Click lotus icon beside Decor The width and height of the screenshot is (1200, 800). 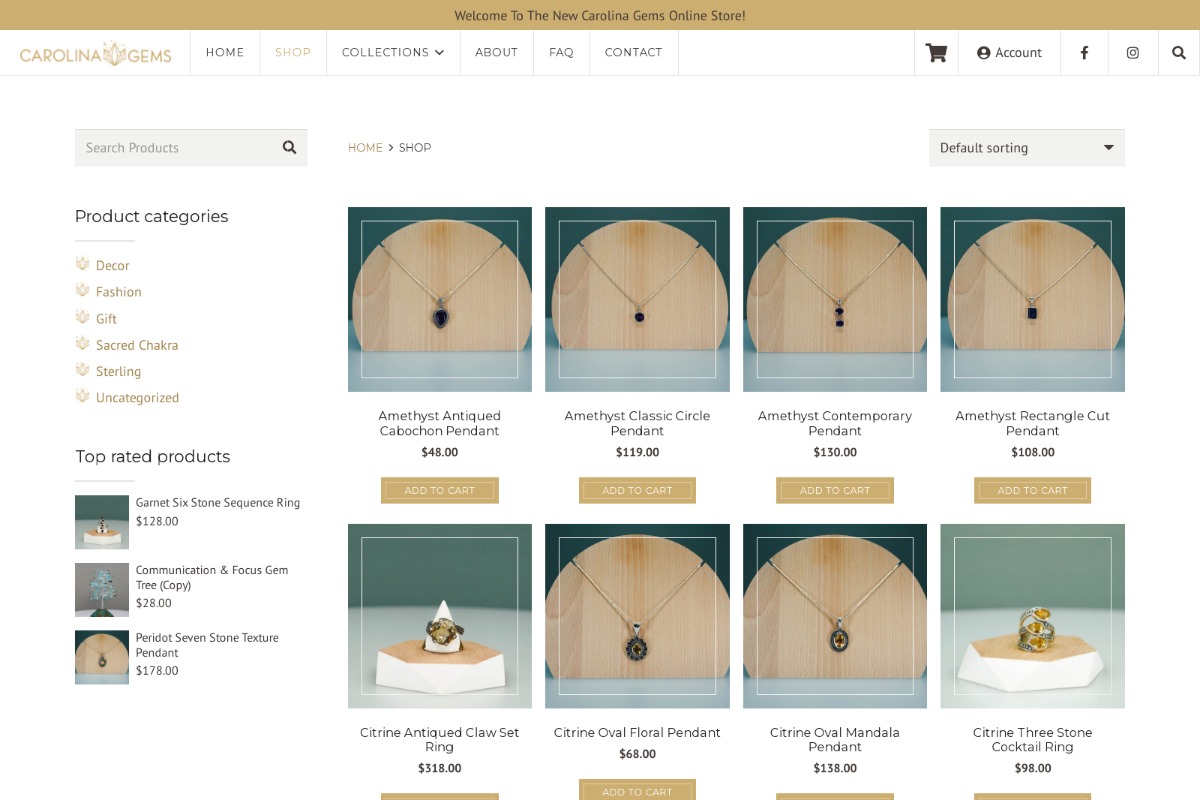pos(82,264)
